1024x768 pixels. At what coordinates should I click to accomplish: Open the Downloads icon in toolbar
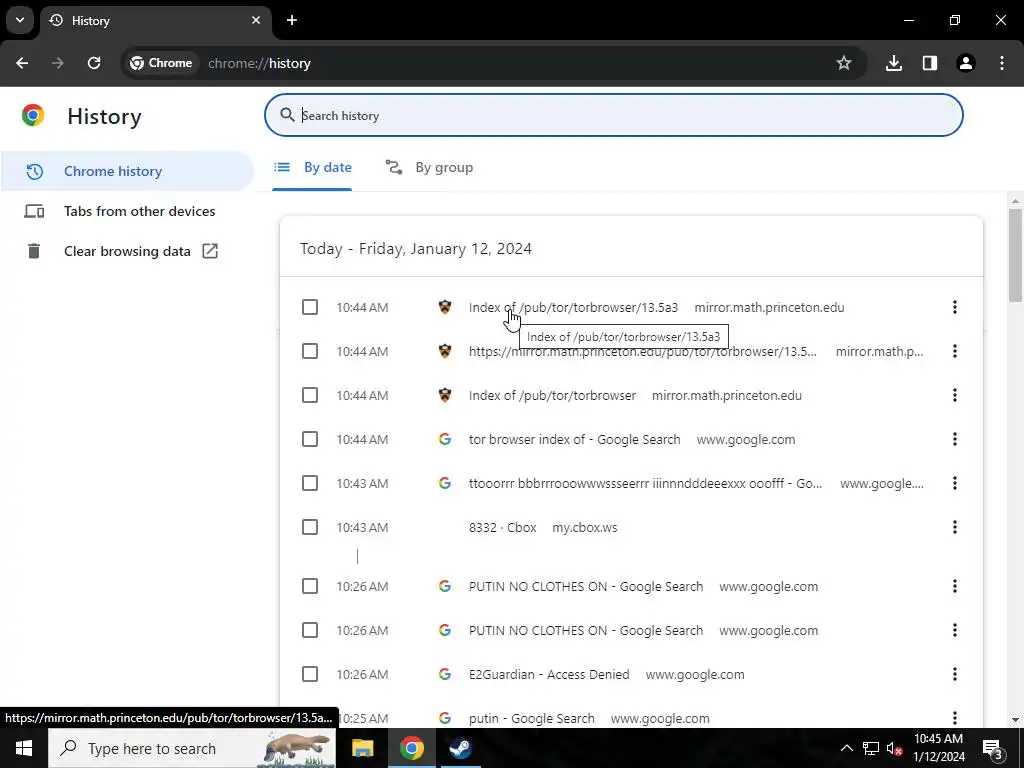(x=894, y=63)
